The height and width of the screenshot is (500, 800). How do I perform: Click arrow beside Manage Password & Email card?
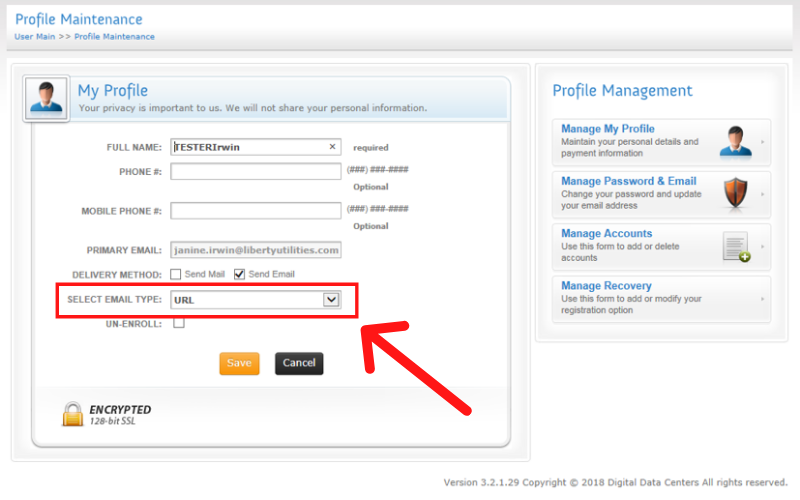pos(762,194)
